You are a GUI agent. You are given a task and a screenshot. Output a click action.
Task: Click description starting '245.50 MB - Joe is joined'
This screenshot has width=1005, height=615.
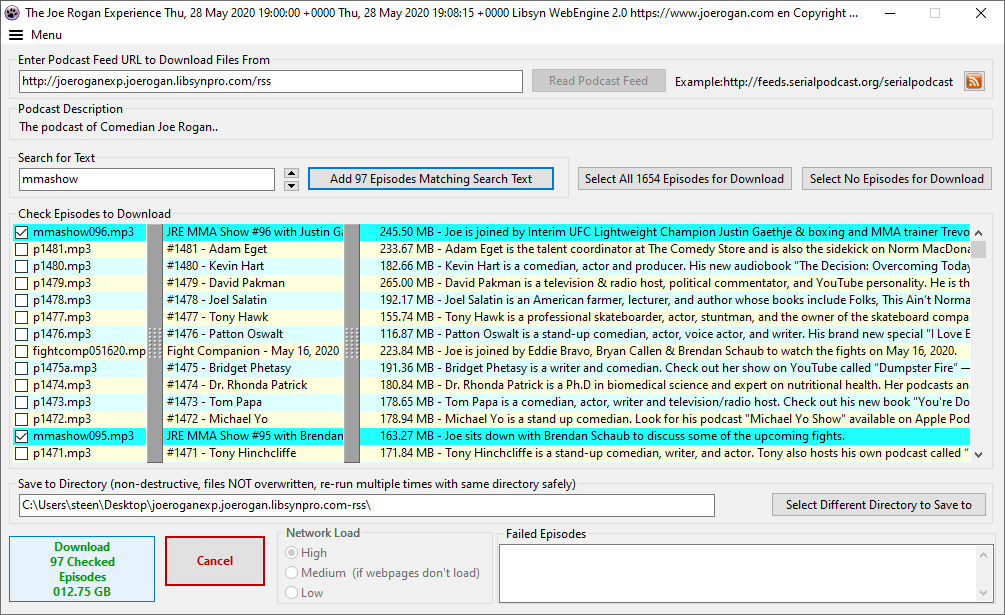(x=674, y=232)
